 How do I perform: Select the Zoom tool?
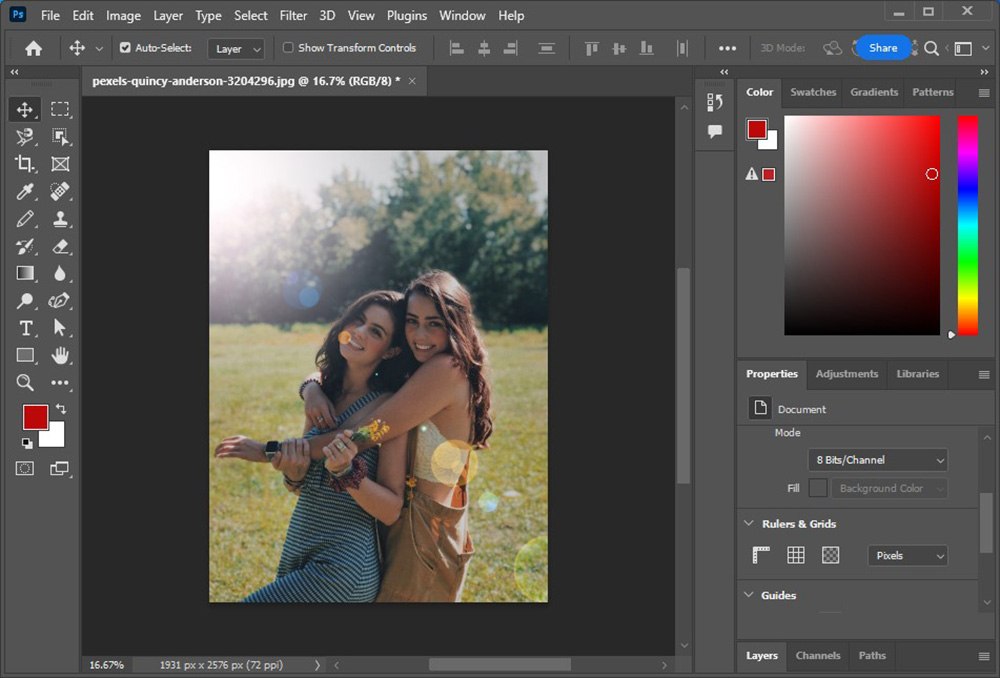click(x=24, y=383)
